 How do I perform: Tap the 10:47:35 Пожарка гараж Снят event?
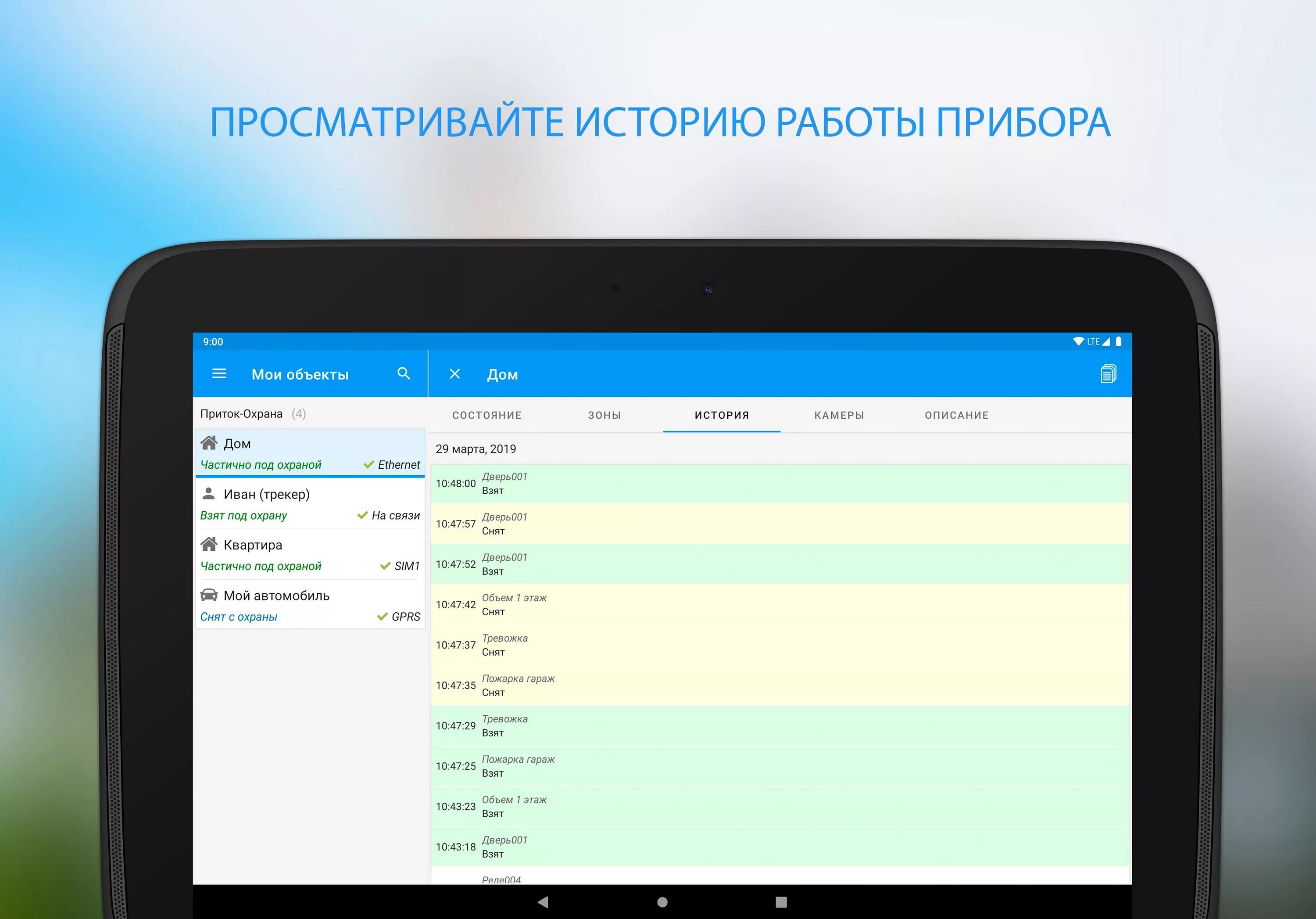click(x=780, y=685)
